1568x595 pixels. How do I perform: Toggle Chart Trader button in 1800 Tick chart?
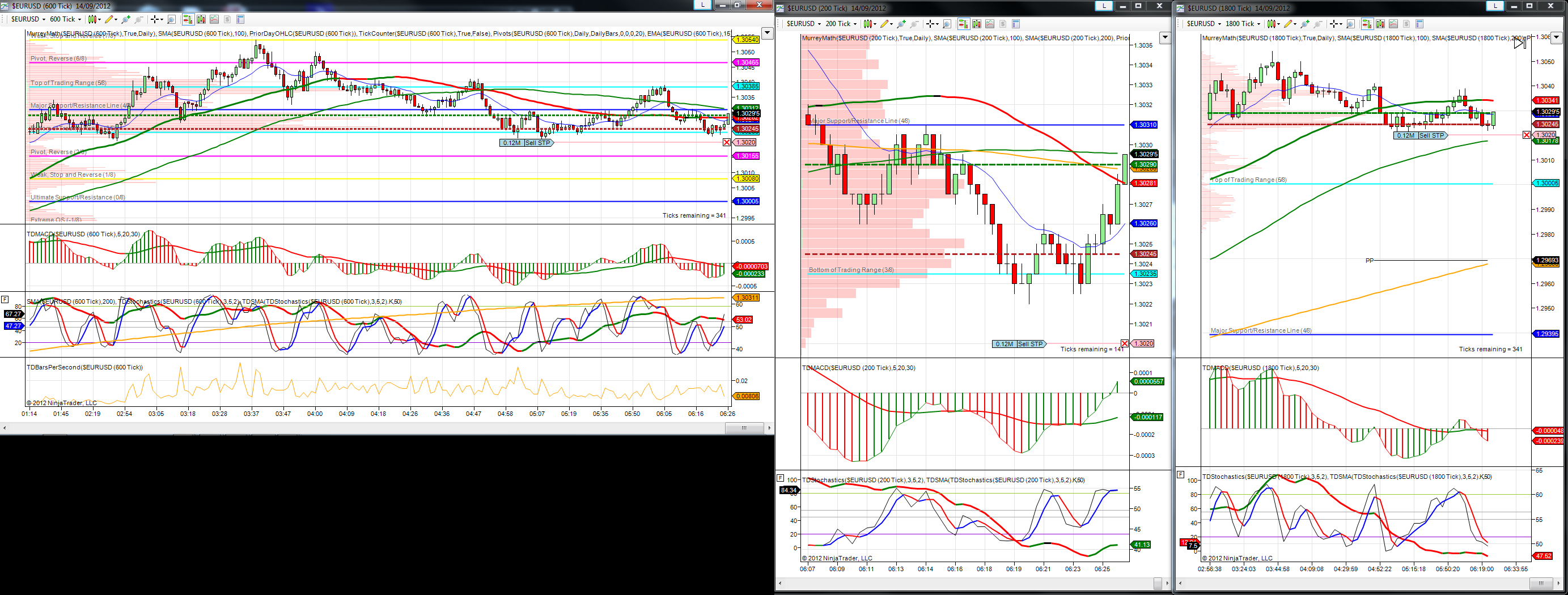1367,24
